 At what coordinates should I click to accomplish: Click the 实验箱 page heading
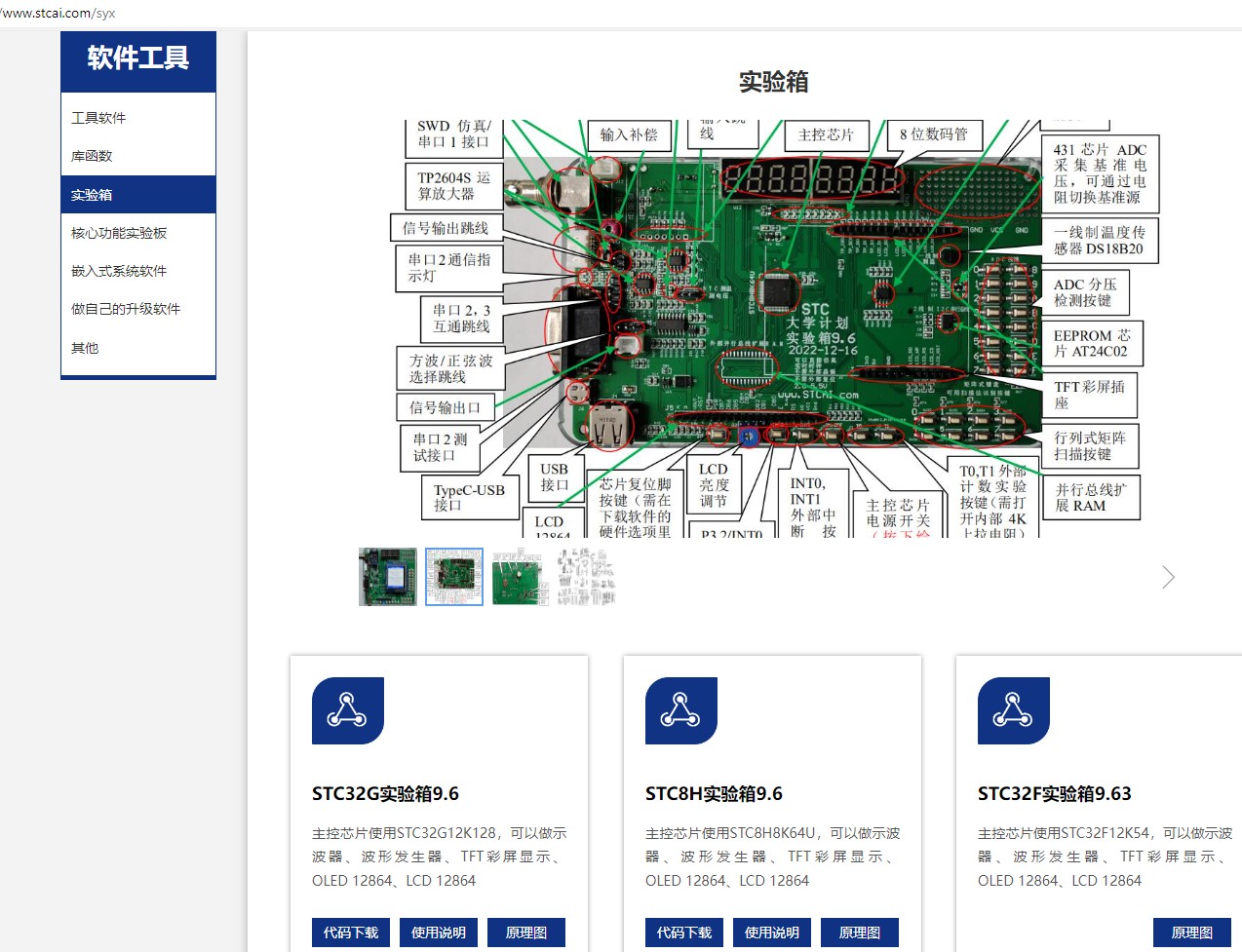pos(774,82)
